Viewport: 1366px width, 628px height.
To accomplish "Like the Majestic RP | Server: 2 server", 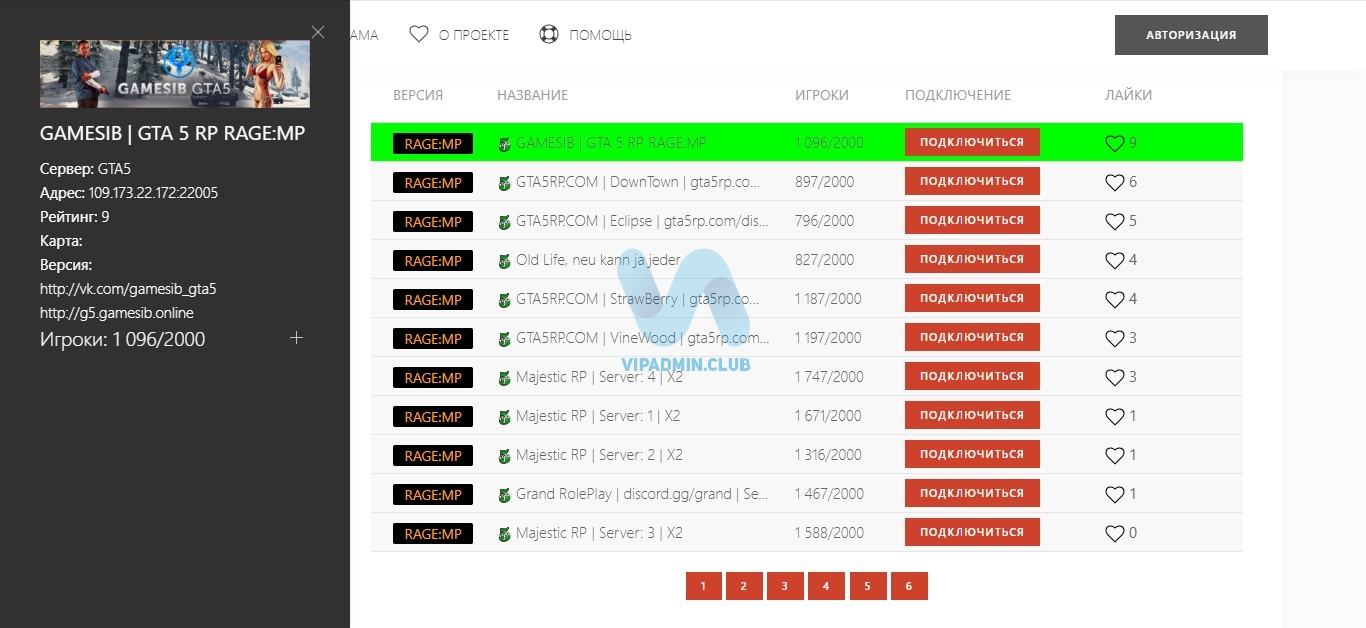I will 1114,455.
